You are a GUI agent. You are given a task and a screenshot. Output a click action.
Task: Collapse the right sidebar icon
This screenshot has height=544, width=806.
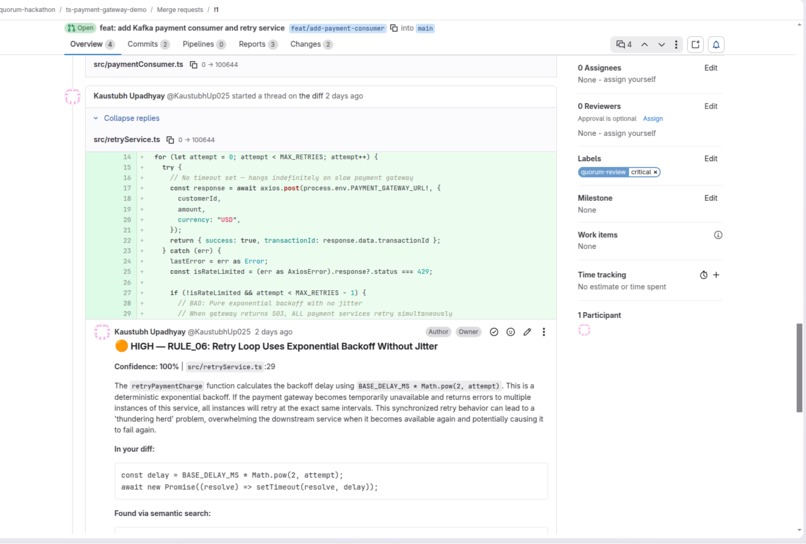pos(695,45)
